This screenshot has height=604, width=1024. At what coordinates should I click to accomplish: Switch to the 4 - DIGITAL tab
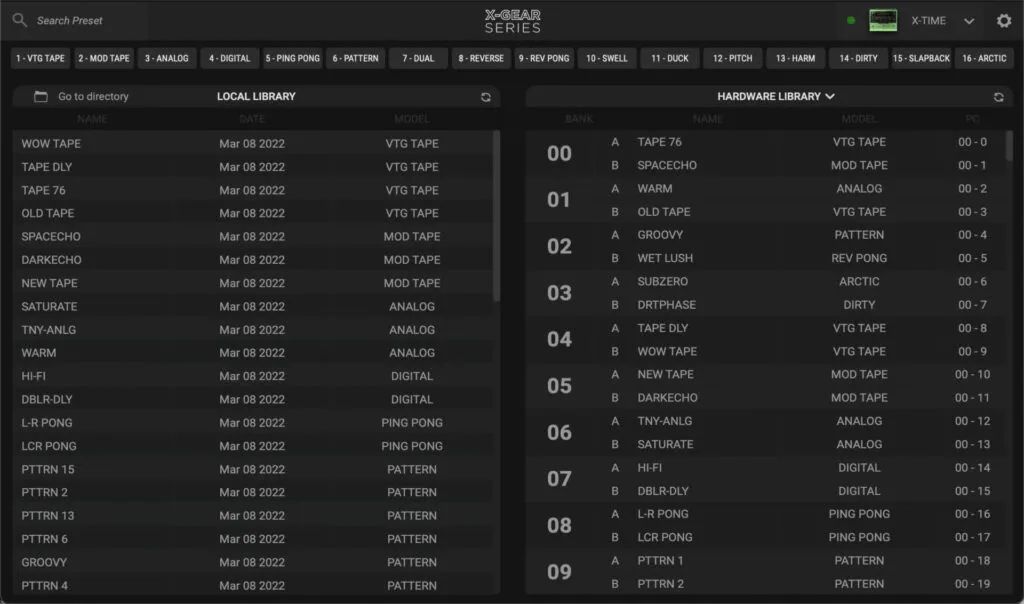[x=229, y=59]
